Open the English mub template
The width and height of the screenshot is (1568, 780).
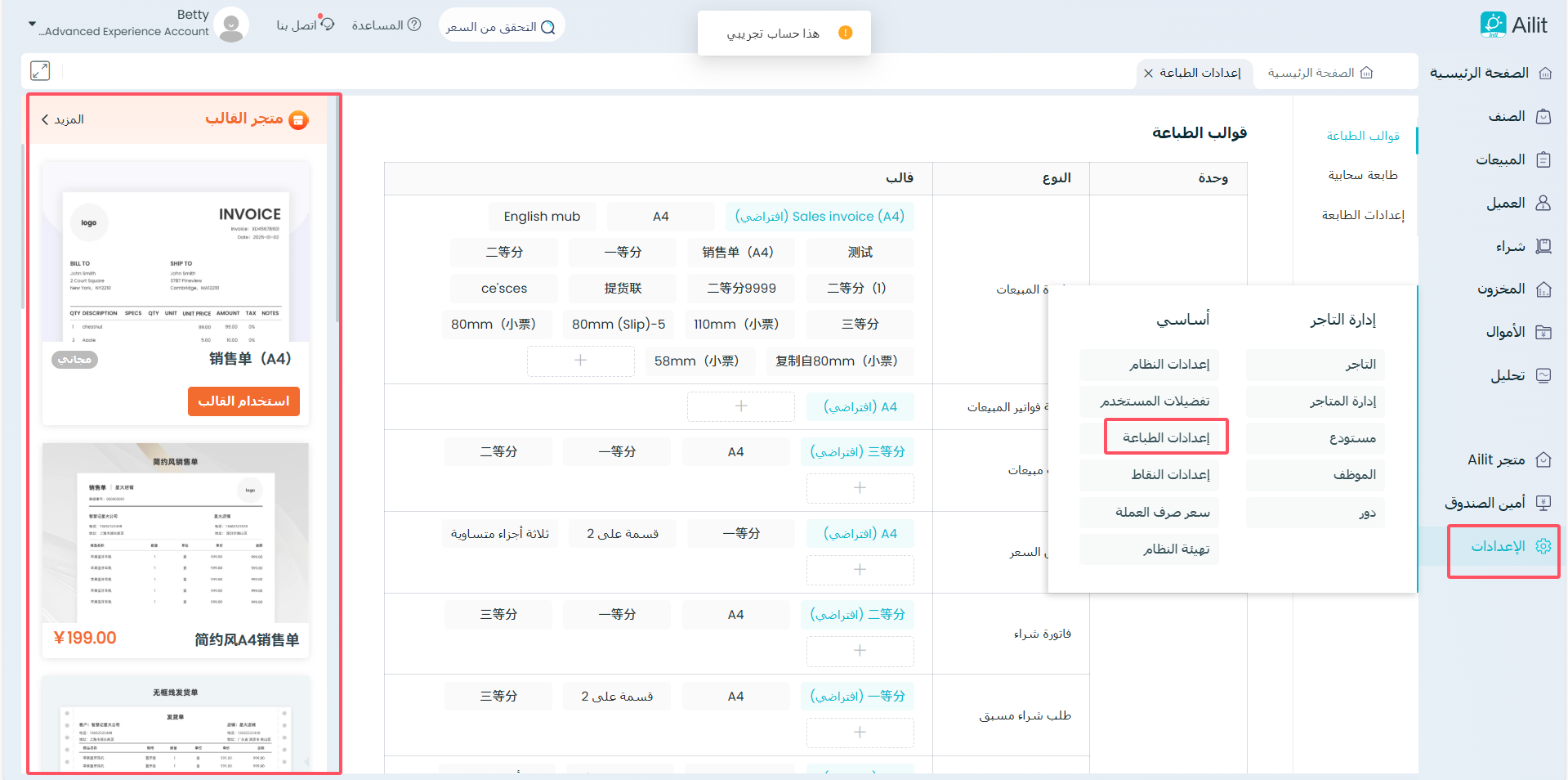click(x=542, y=217)
